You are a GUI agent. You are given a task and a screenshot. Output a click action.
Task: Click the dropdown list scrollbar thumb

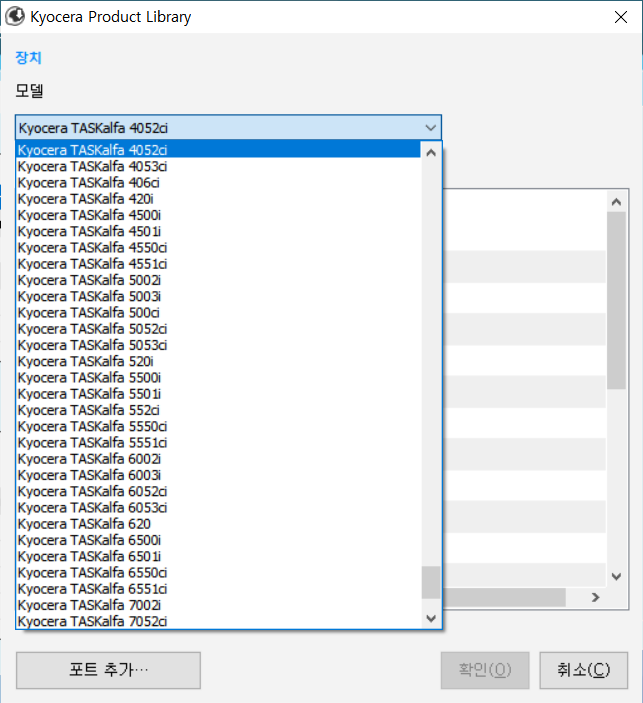(x=431, y=582)
